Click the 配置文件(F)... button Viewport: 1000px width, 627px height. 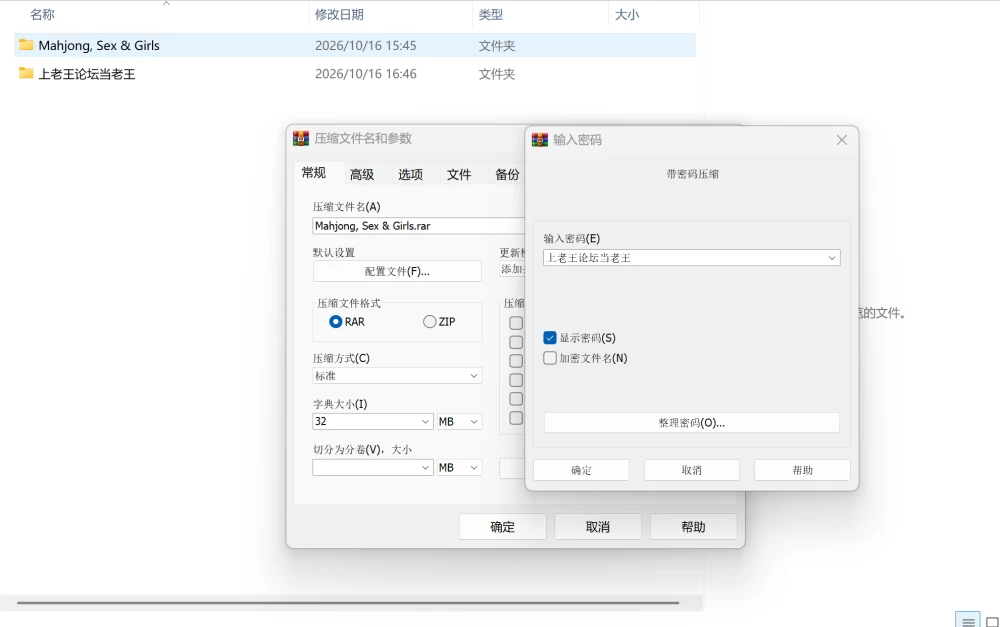[x=397, y=271]
